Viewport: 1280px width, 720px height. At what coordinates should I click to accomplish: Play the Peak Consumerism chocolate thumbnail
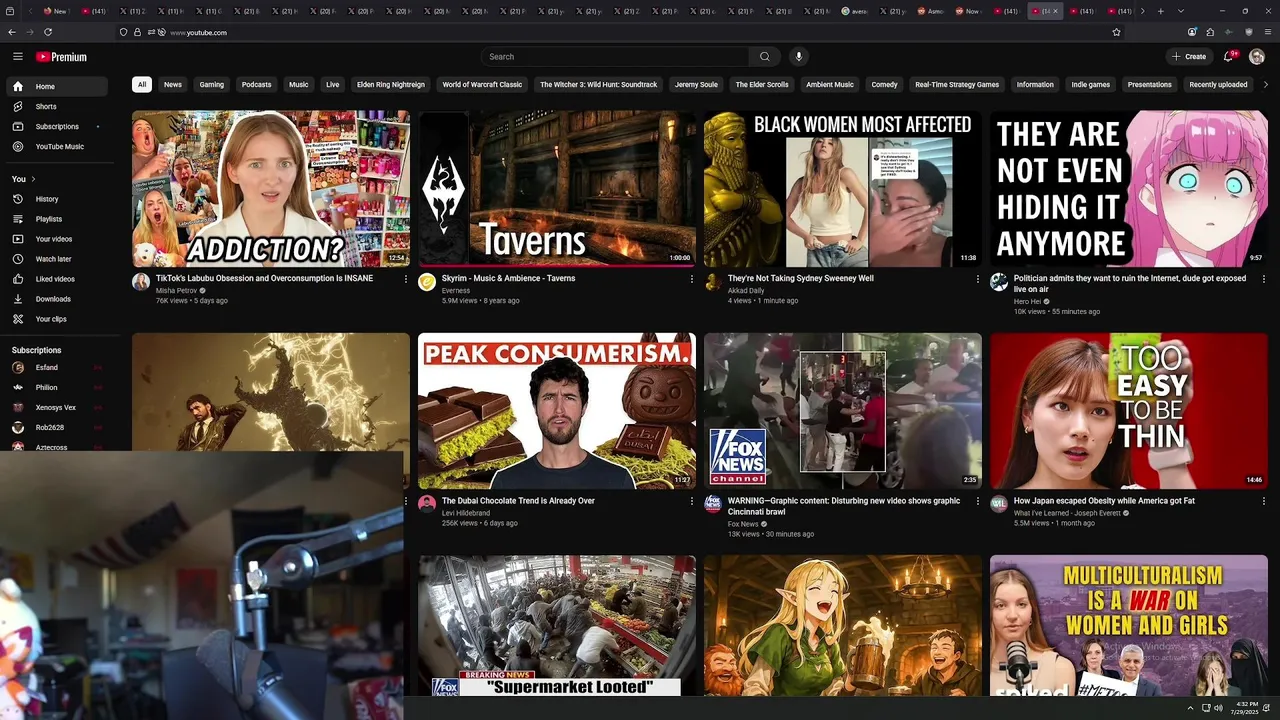click(x=557, y=411)
